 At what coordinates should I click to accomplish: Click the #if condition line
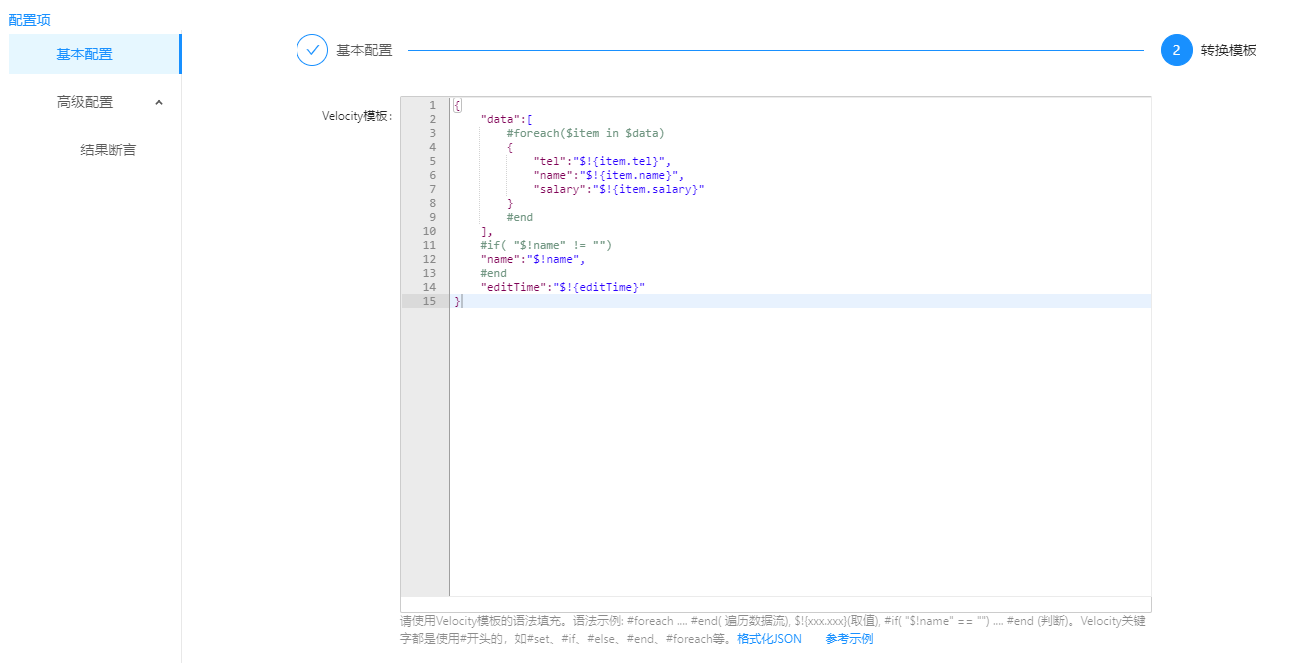[545, 245]
